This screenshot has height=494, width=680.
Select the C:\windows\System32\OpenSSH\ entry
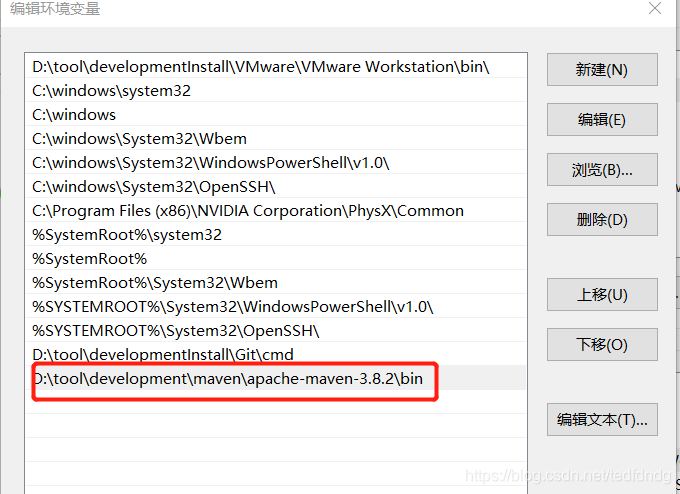click(x=276, y=186)
